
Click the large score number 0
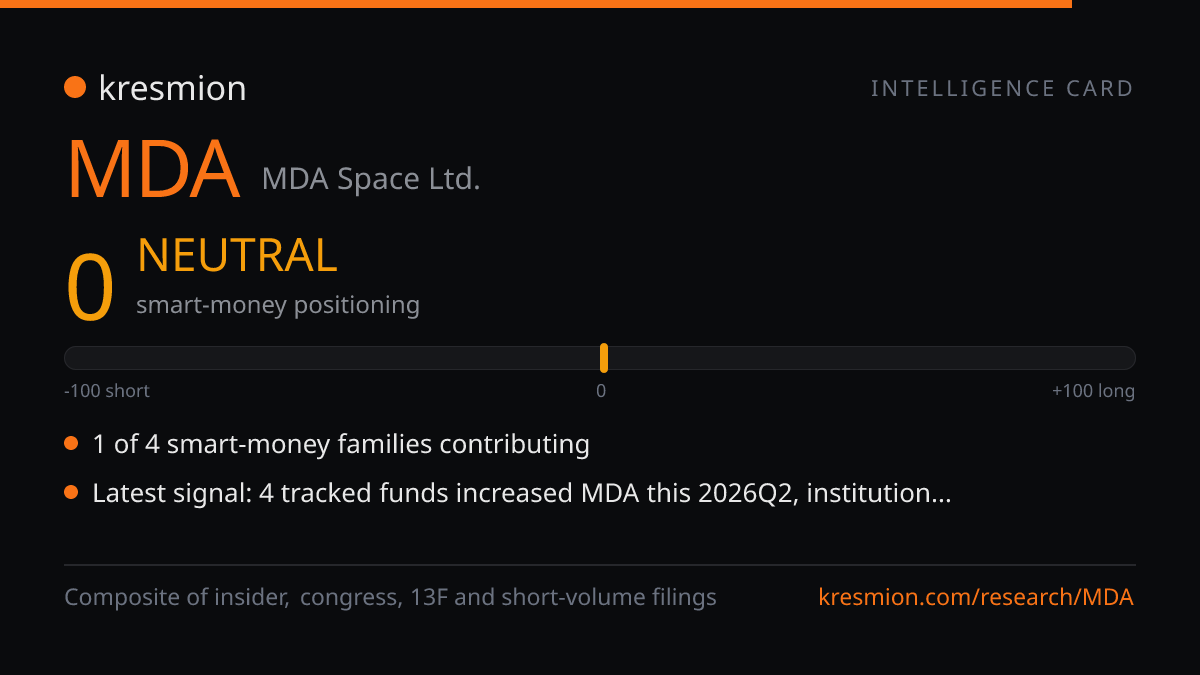pos(90,288)
